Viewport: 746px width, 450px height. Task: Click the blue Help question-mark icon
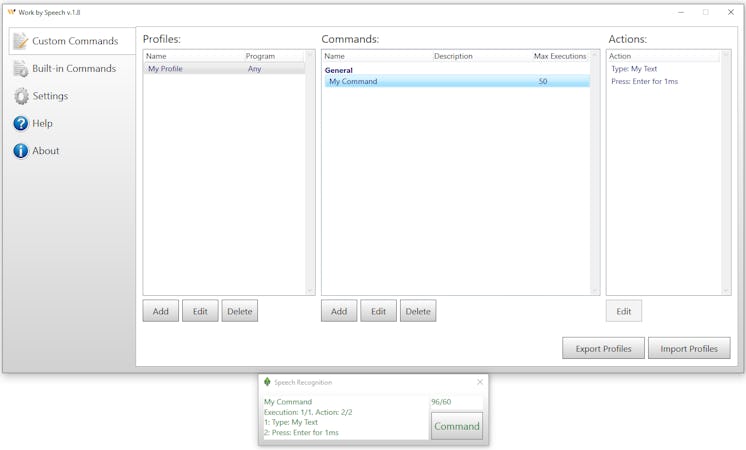coord(20,124)
